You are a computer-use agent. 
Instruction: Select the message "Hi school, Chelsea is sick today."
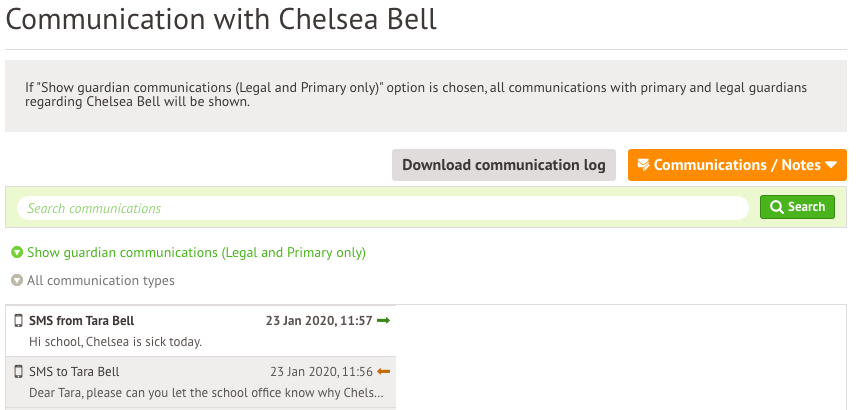pos(116,342)
